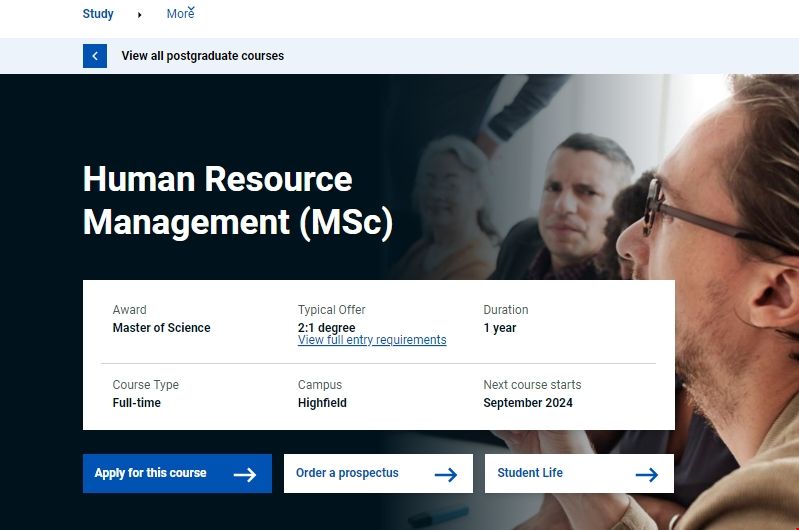Click the 2:1 degree typical offer text

tap(326, 327)
